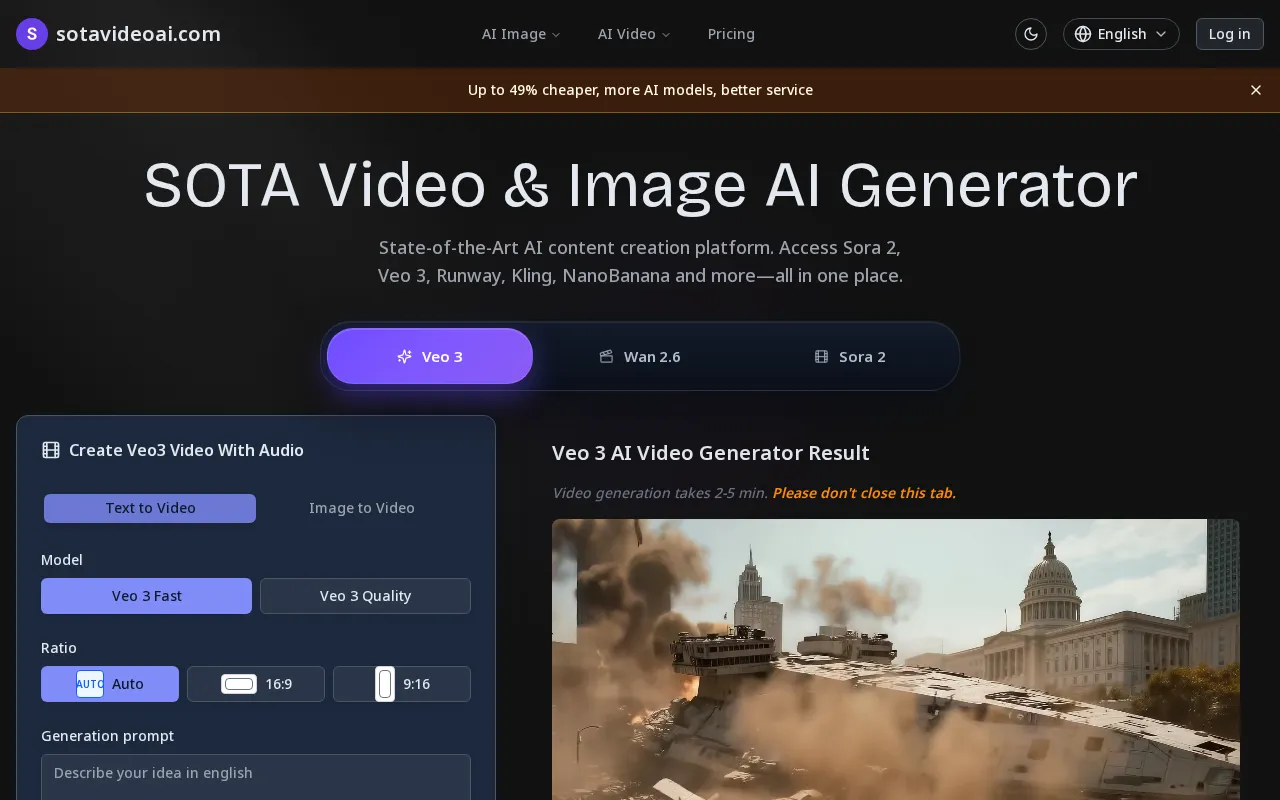Select the 9:16 aspect ratio option

(402, 684)
